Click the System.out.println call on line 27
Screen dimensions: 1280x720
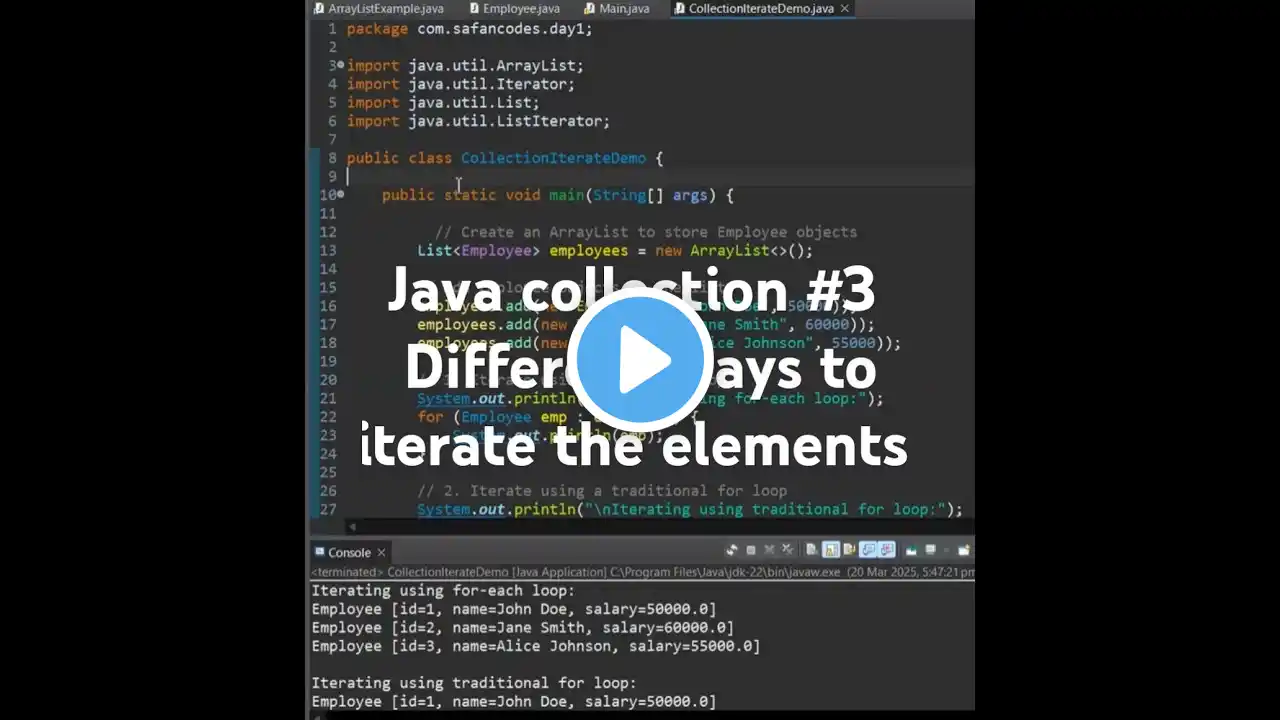point(690,510)
